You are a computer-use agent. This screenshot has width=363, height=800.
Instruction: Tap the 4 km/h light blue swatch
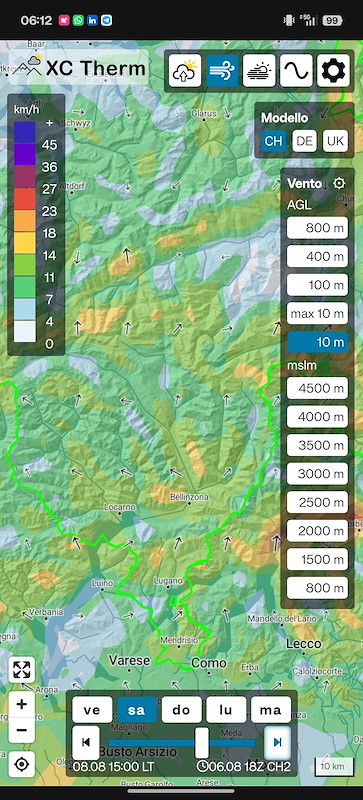25,309
